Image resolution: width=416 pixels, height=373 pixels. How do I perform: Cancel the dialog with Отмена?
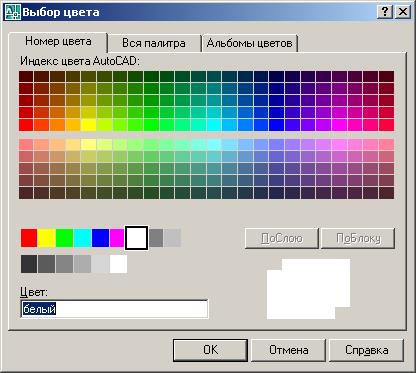tap(288, 350)
